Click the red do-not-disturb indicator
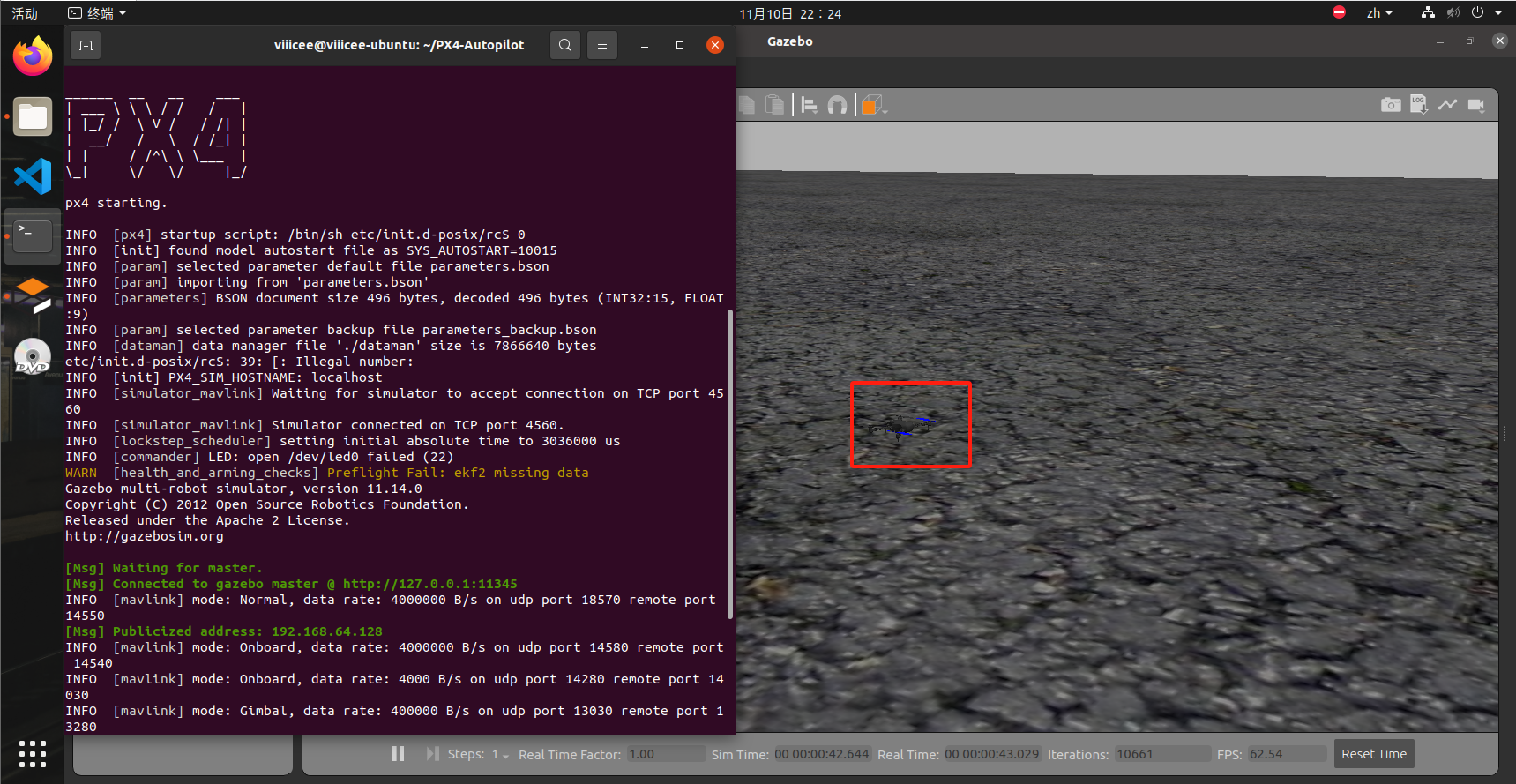The width and height of the screenshot is (1516, 784). click(1339, 12)
